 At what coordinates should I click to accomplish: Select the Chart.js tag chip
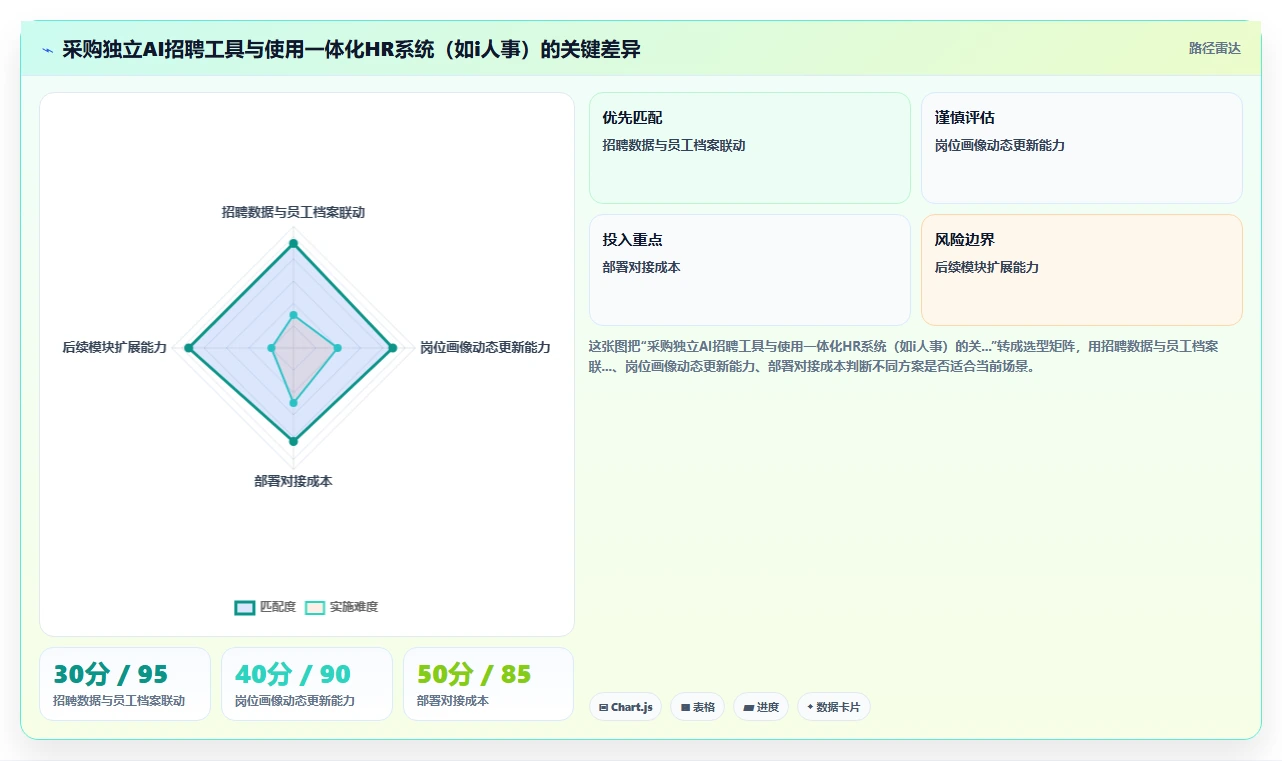pos(625,707)
